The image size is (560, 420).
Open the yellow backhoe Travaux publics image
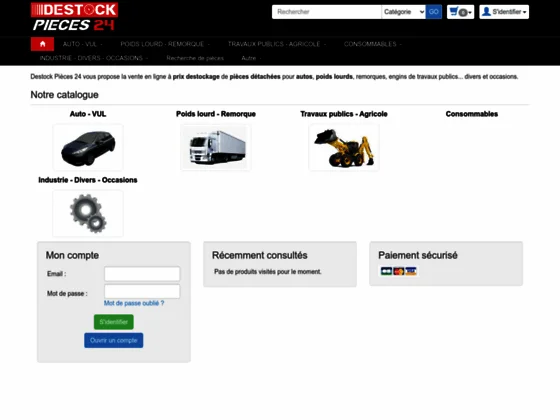point(344,148)
